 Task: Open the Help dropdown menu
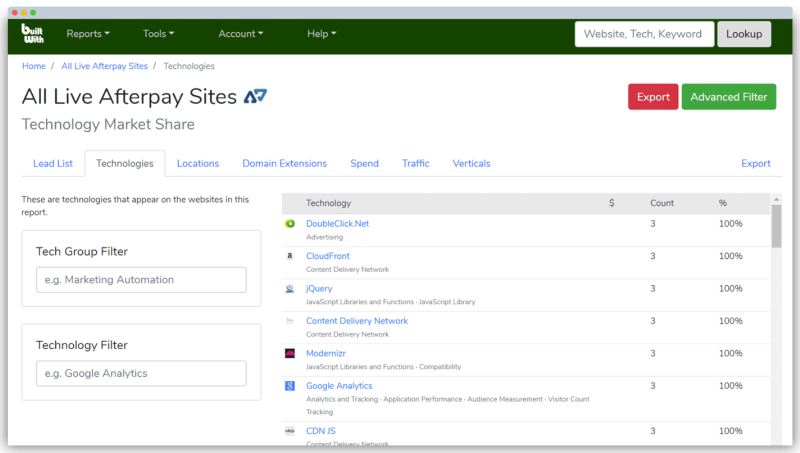click(x=321, y=34)
